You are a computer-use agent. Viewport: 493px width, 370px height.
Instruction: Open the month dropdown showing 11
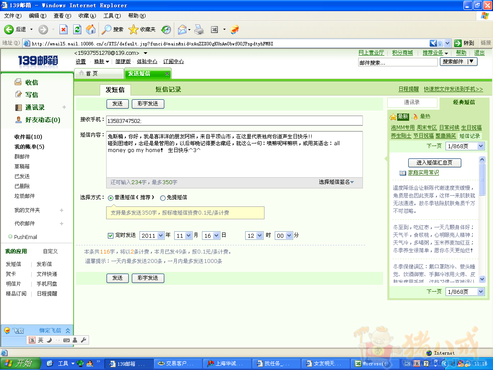[x=183, y=236]
